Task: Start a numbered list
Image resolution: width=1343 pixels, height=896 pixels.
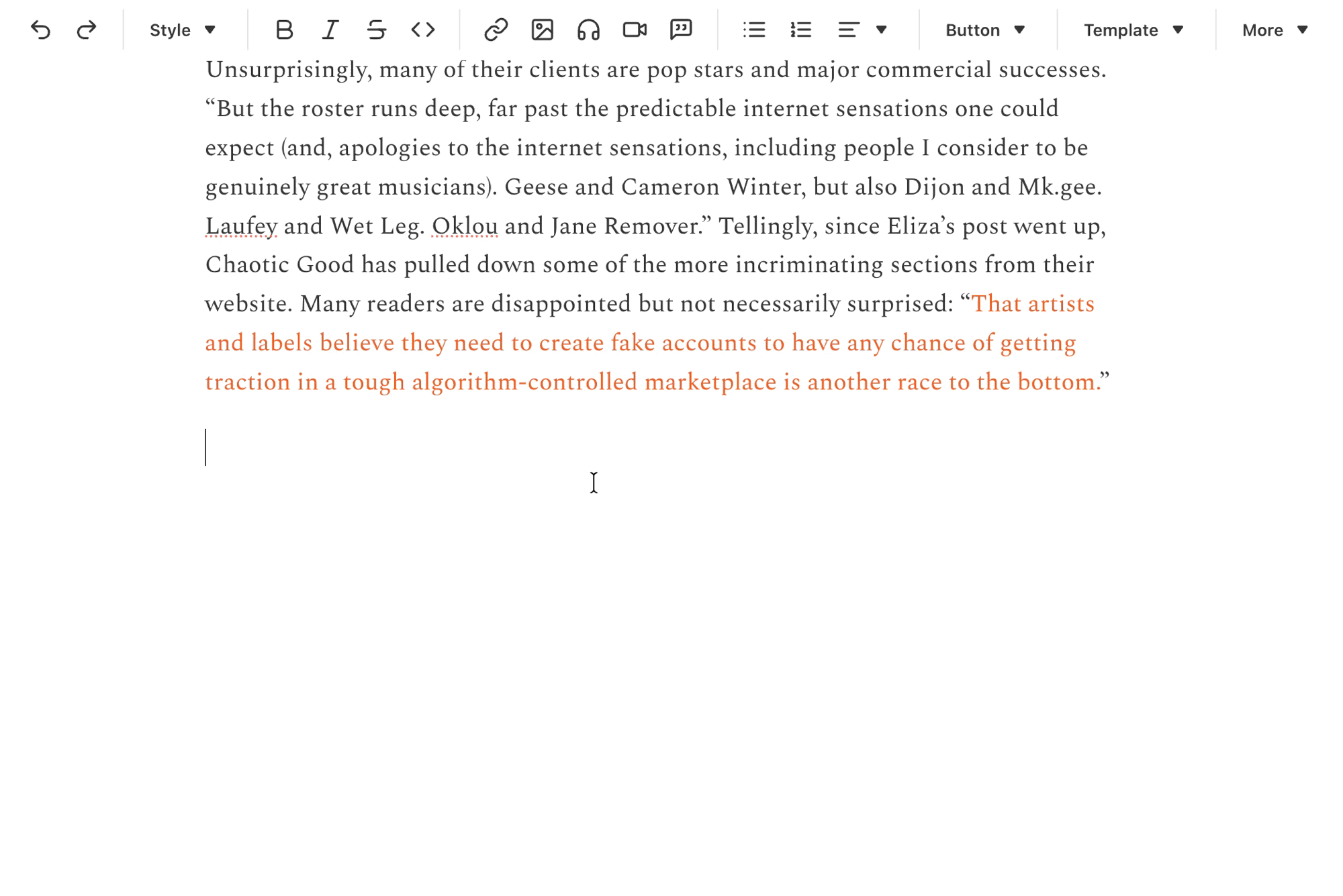Action: tap(800, 30)
